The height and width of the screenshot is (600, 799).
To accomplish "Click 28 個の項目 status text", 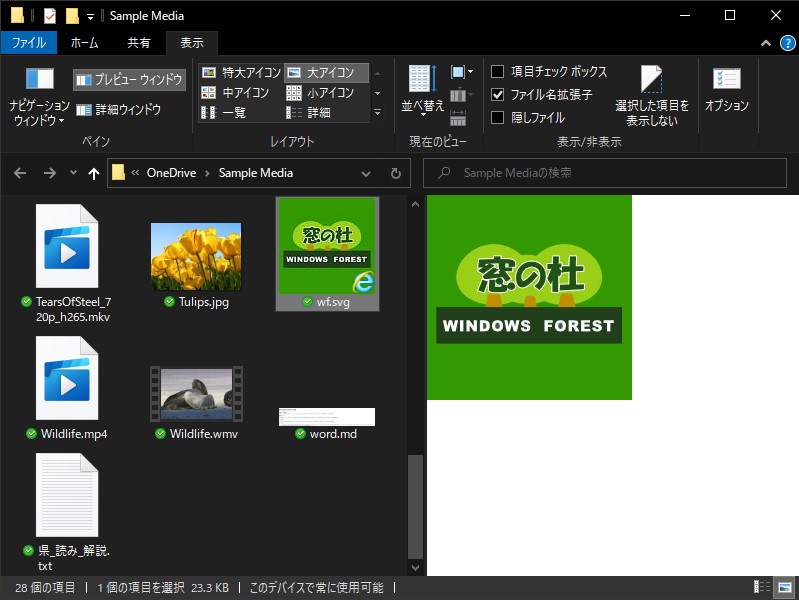I will click(45, 588).
